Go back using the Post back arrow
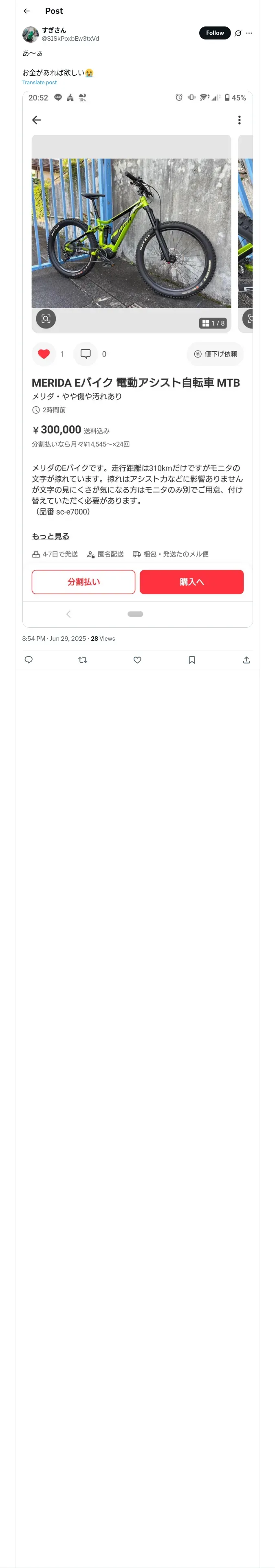Viewport: 275px width, 1568px height. (x=27, y=11)
